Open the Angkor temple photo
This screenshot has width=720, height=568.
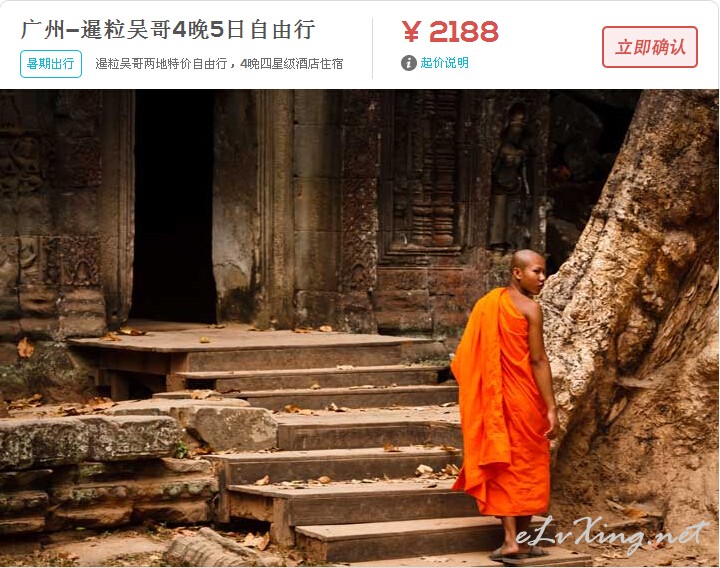point(360,328)
